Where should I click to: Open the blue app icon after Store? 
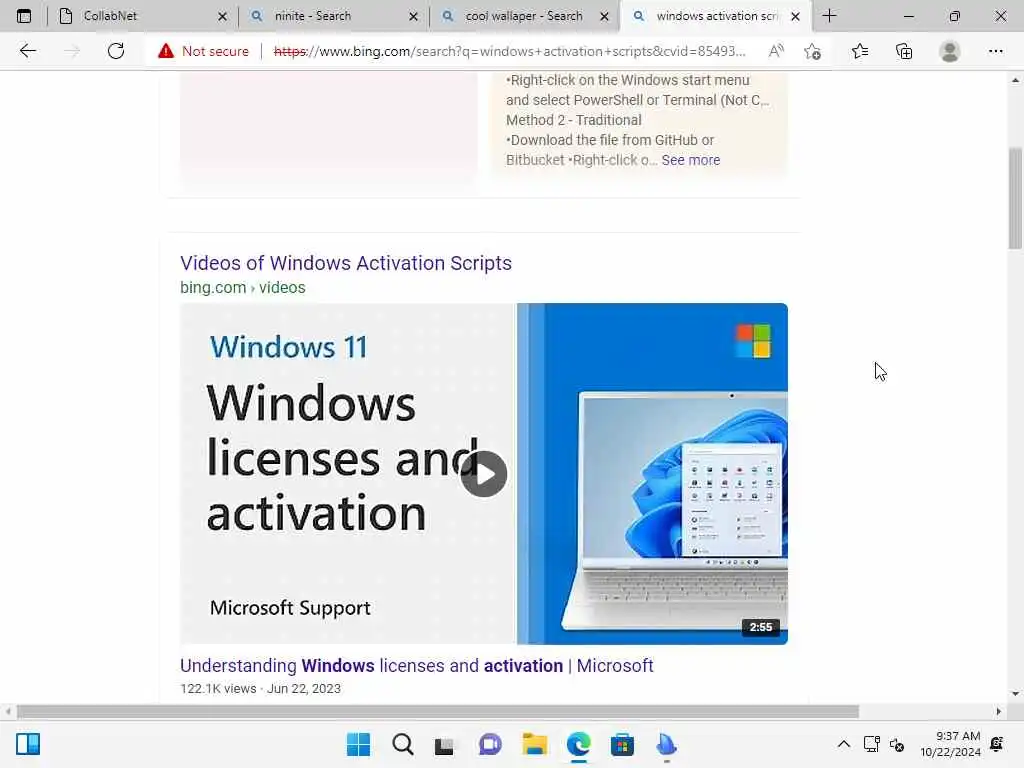tap(666, 744)
